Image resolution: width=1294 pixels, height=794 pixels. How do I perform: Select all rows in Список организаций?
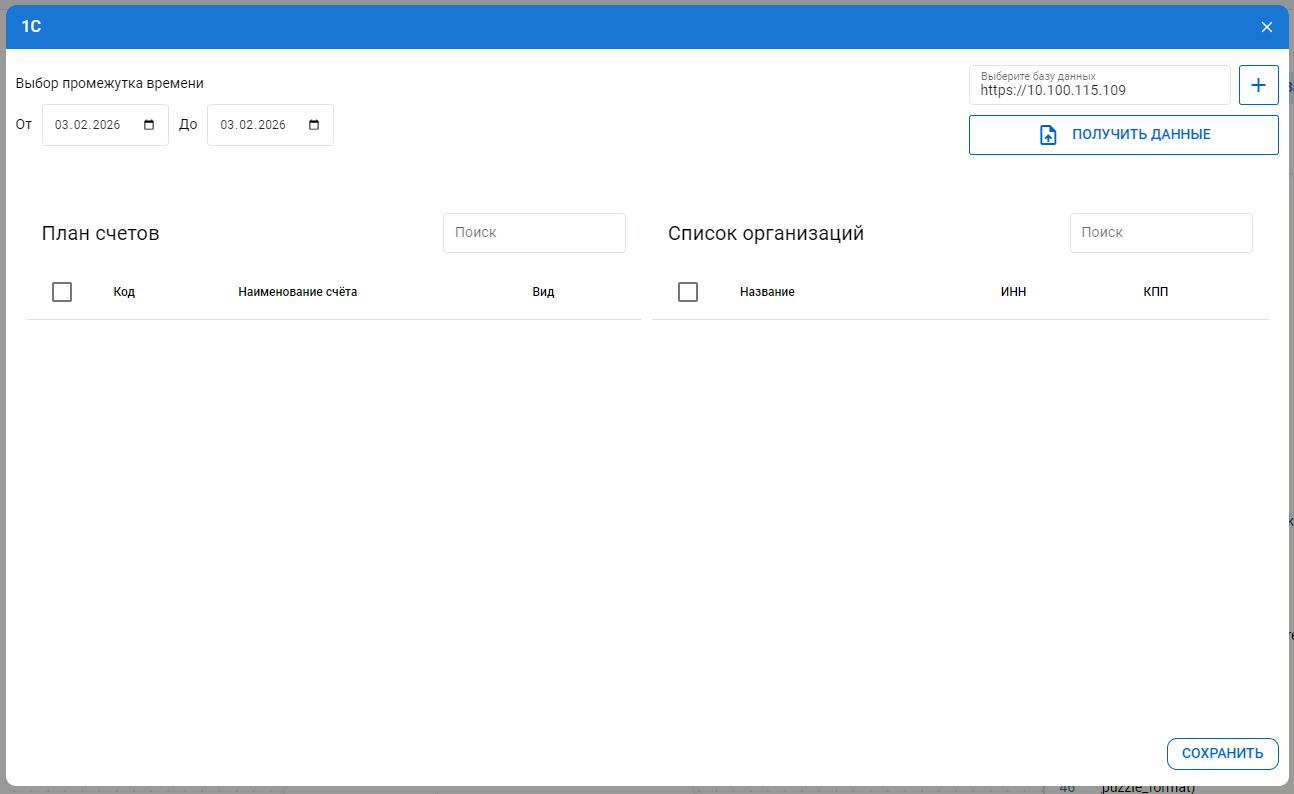(x=688, y=292)
